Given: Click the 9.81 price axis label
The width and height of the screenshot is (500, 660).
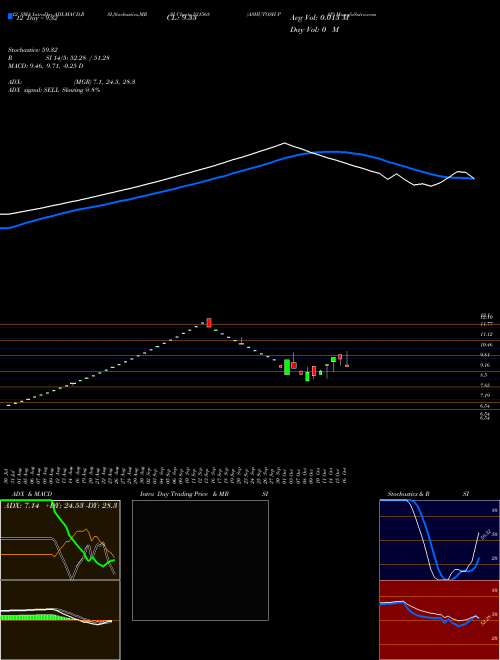Looking at the screenshot, I should (x=485, y=355).
